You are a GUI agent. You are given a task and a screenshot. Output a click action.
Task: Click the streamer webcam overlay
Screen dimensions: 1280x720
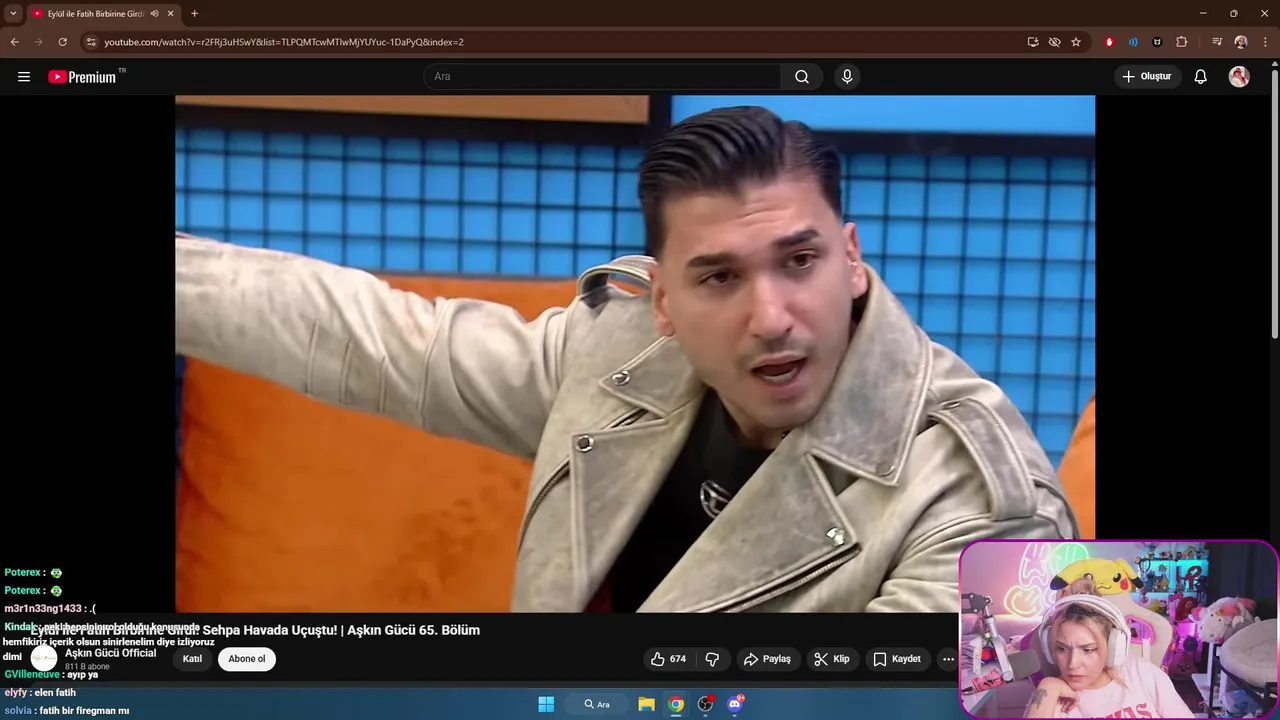click(1119, 629)
